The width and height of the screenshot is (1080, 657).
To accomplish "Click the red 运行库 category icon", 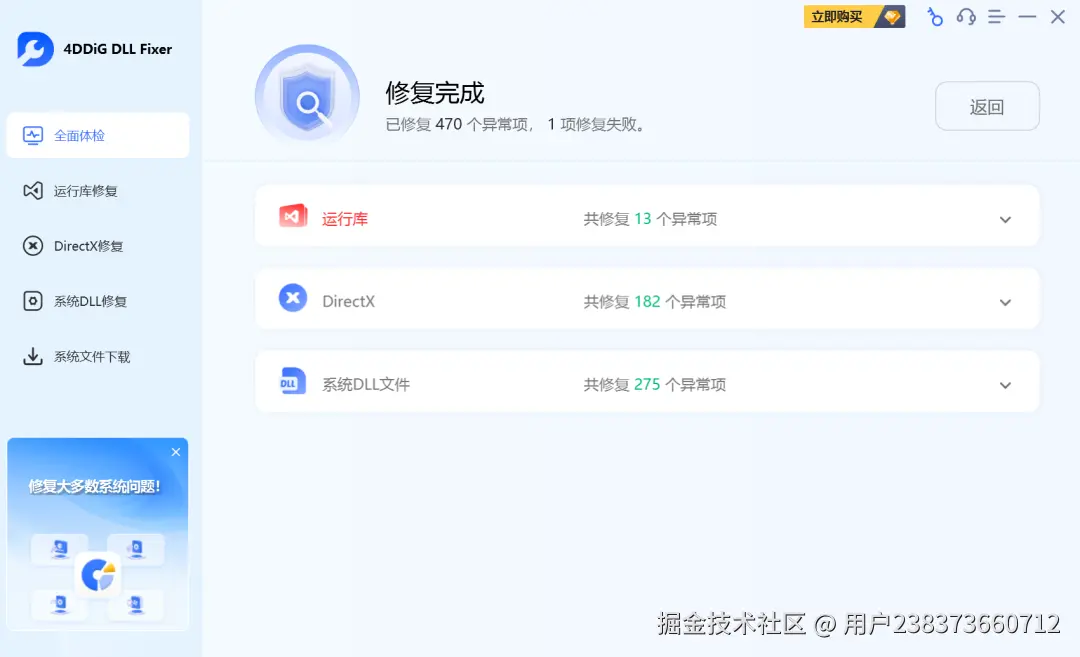I will click(x=293, y=216).
